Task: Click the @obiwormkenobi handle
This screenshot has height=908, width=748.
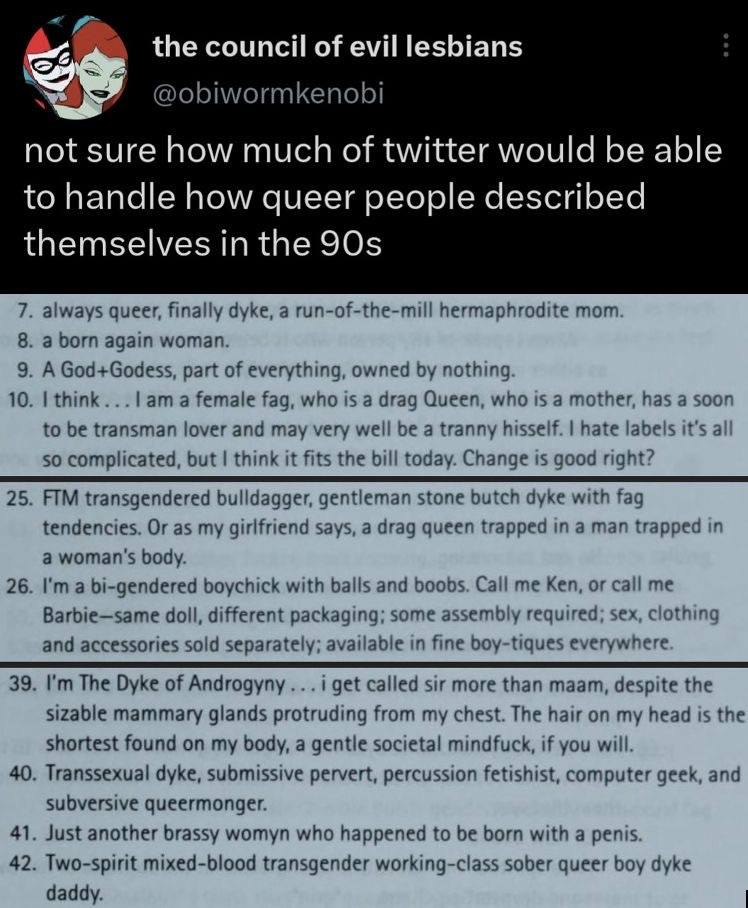Action: pyautogui.click(x=267, y=94)
